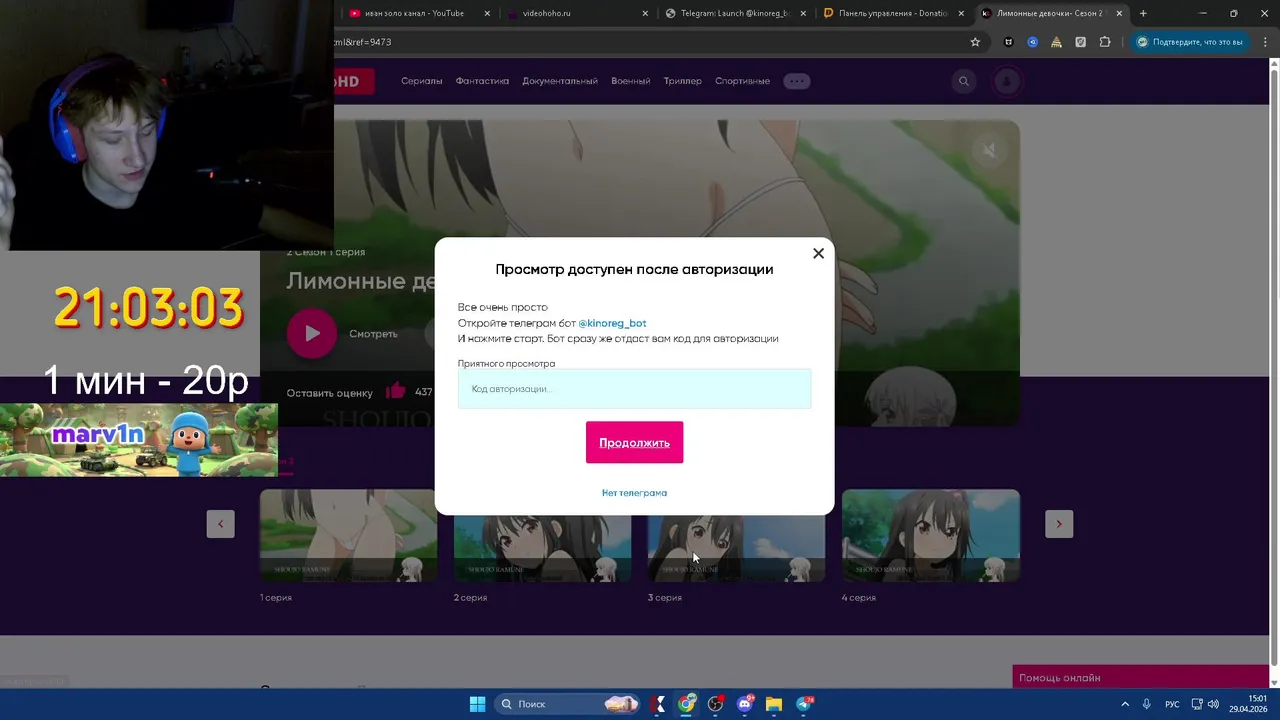1280x720 pixels.
Task: Open the @kinoreg_bot telegram link
Action: click(x=612, y=323)
